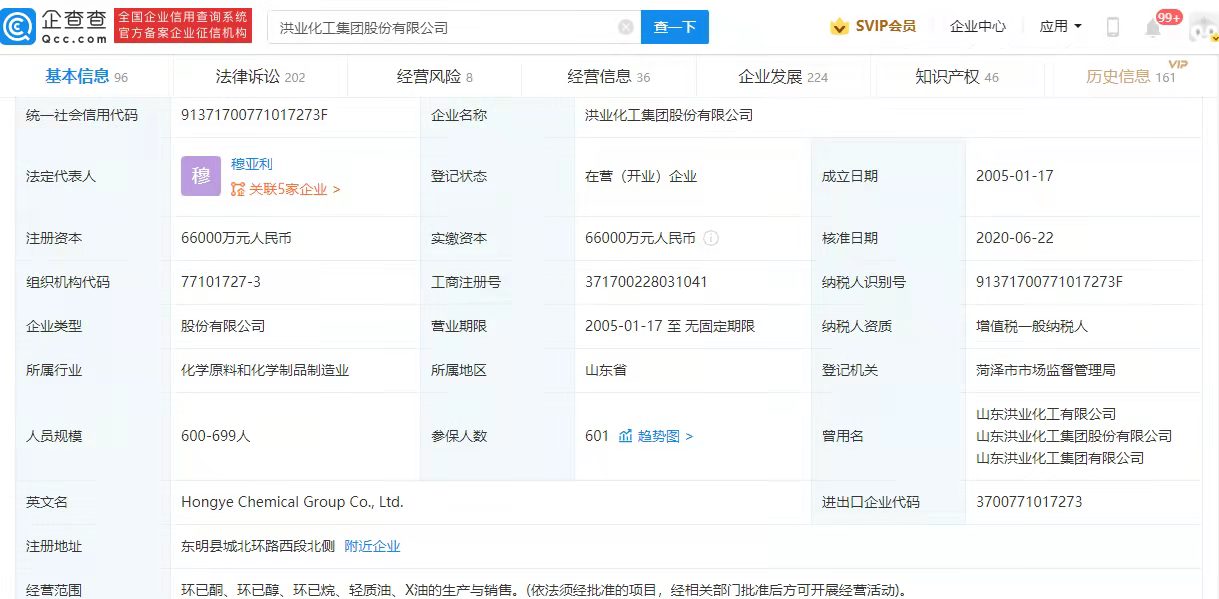Viewport: 1219px width, 599px height.
Task: Click the Qcc.com logo
Action: (x=55, y=26)
